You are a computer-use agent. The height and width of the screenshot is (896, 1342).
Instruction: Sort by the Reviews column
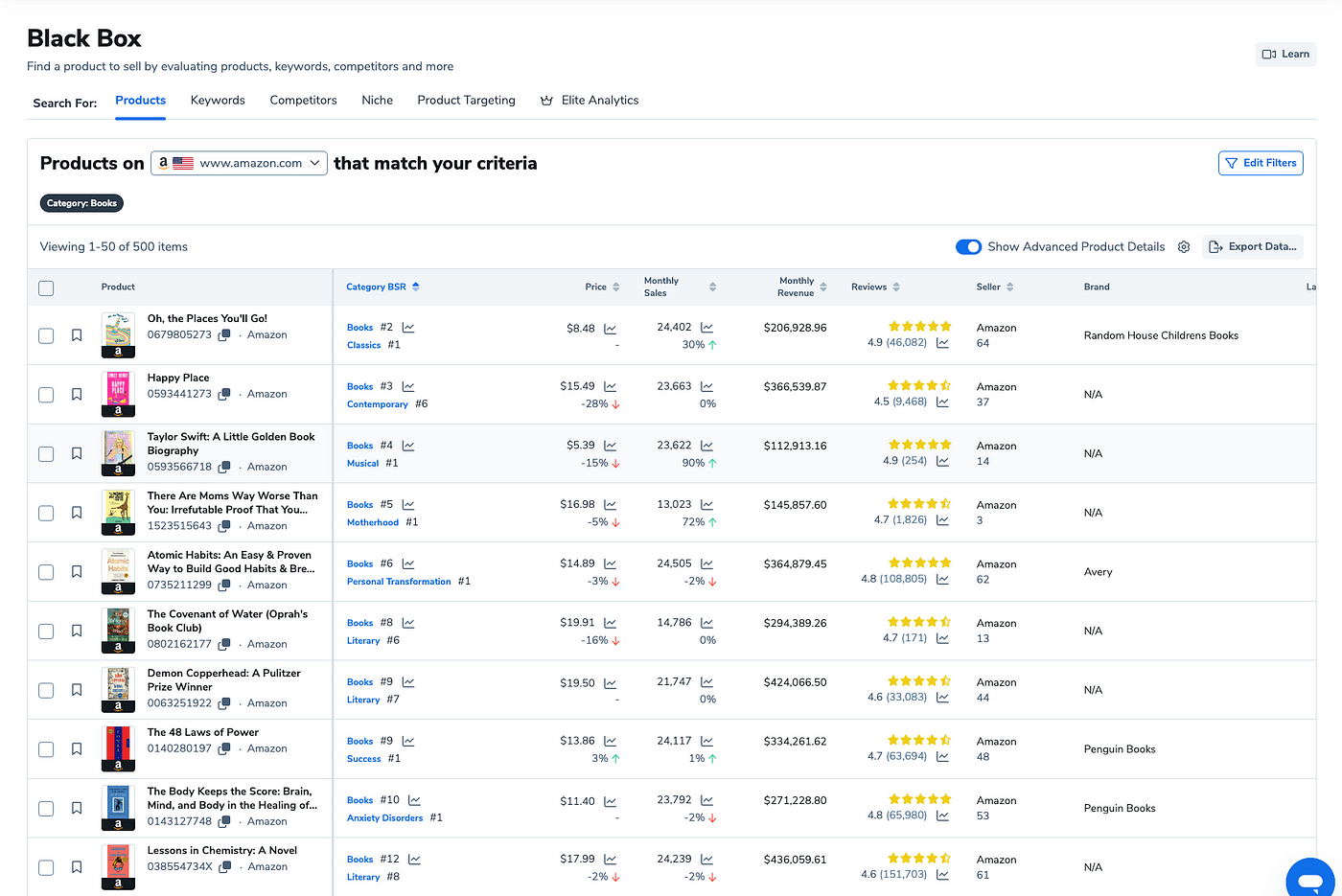875,287
